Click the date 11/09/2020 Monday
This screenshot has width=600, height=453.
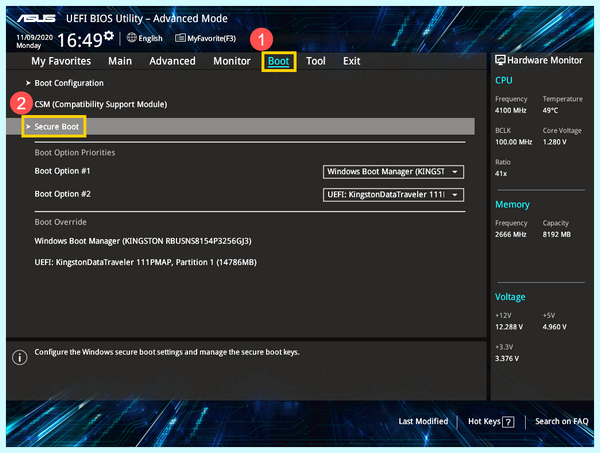coord(34,41)
